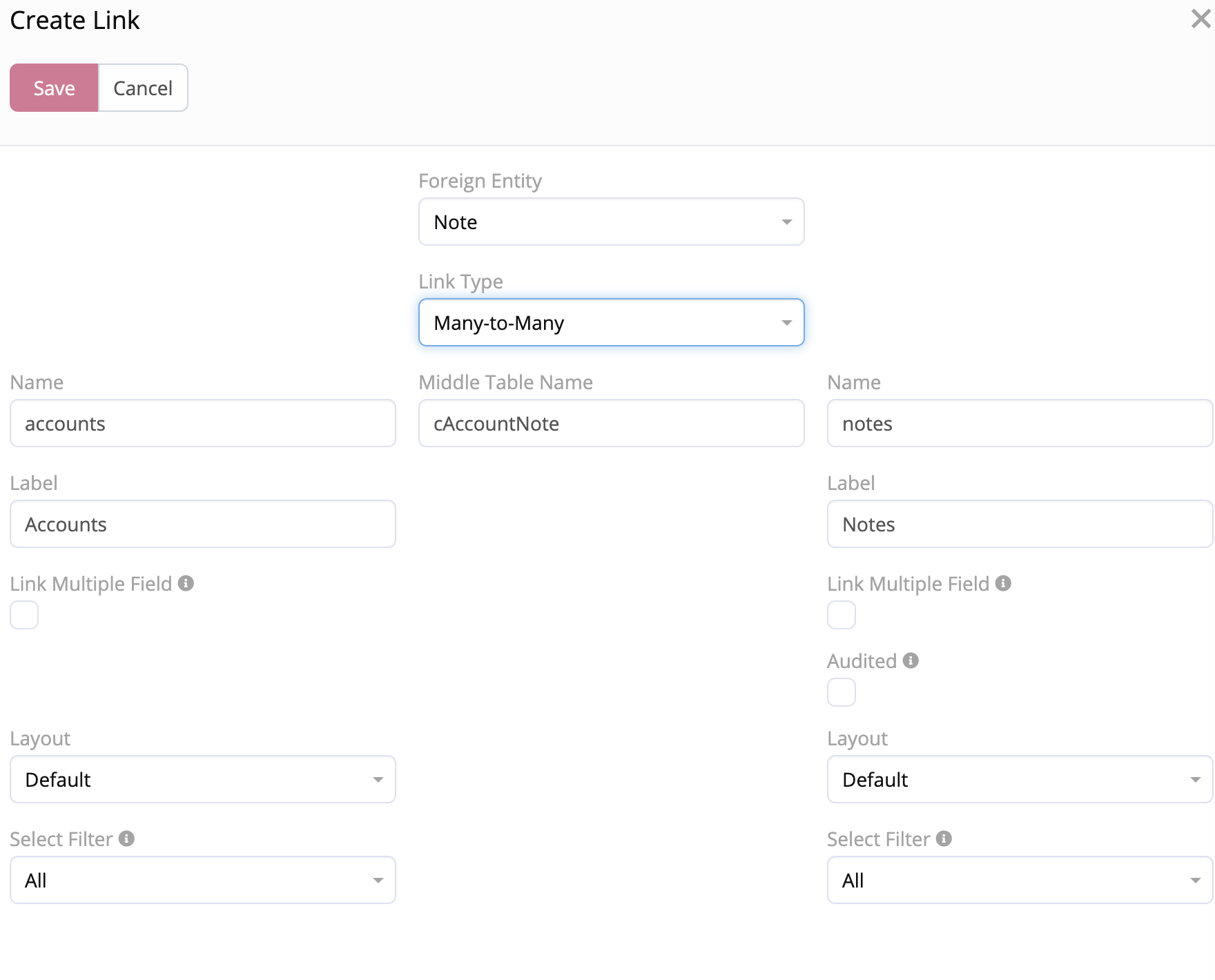Click the Name field containing accounts

(202, 423)
